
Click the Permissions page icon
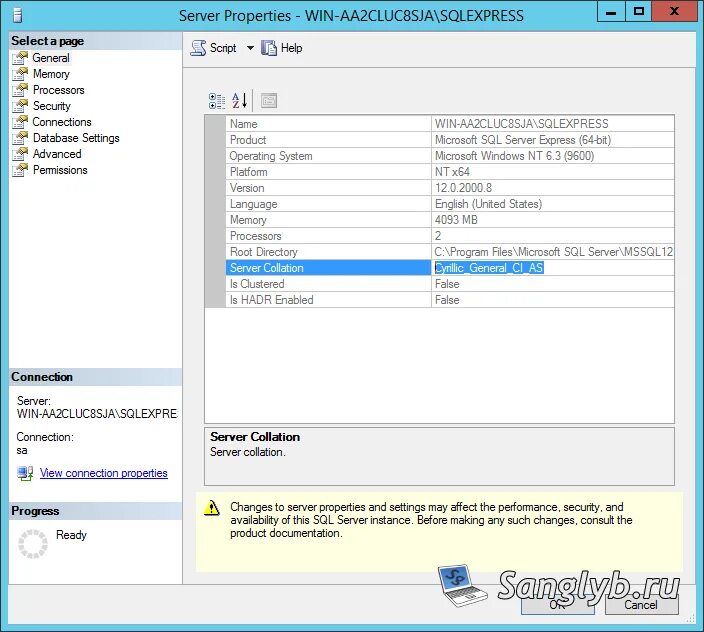20,170
